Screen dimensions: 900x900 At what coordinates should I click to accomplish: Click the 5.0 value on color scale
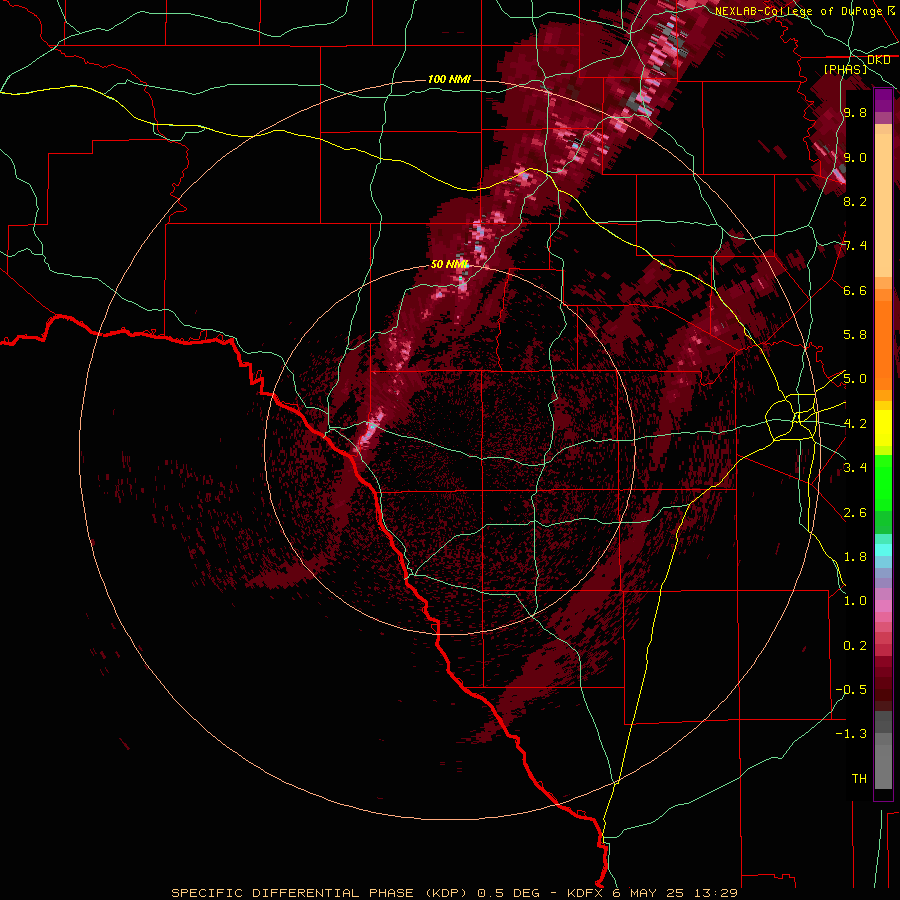pos(855,379)
